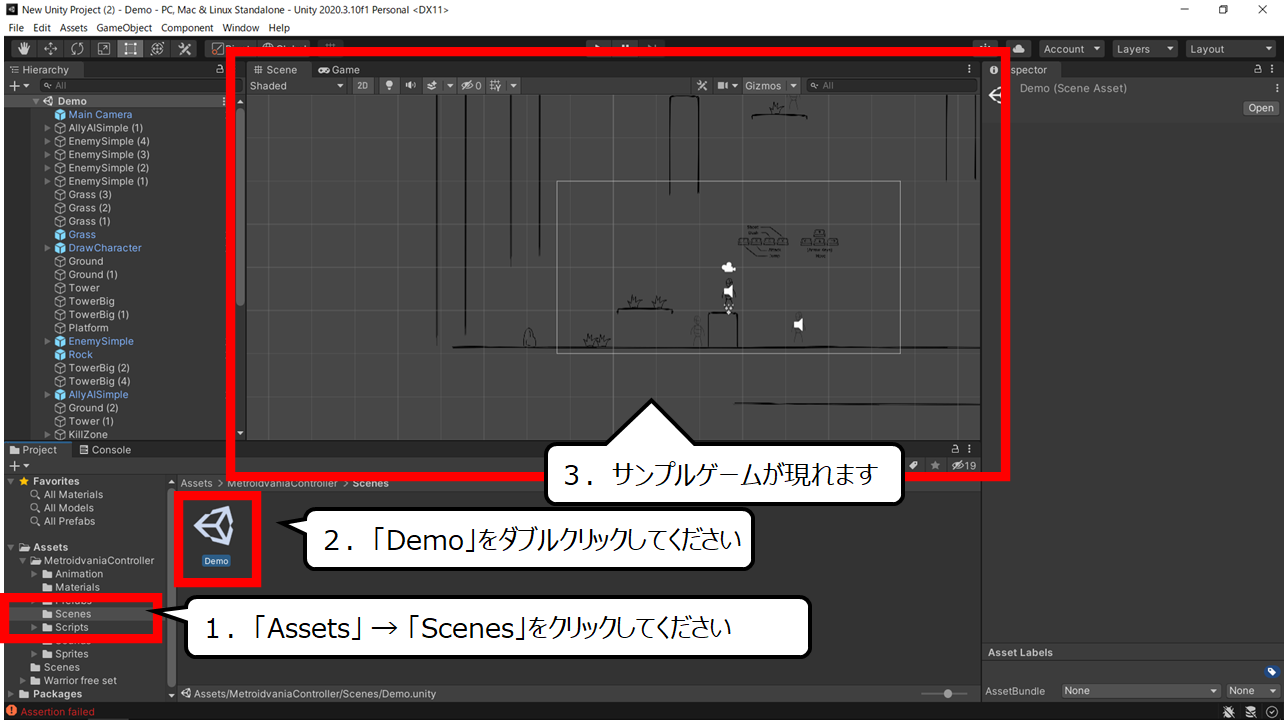The width and height of the screenshot is (1284, 720).
Task: Click the Open button in Inspector
Action: click(1261, 108)
